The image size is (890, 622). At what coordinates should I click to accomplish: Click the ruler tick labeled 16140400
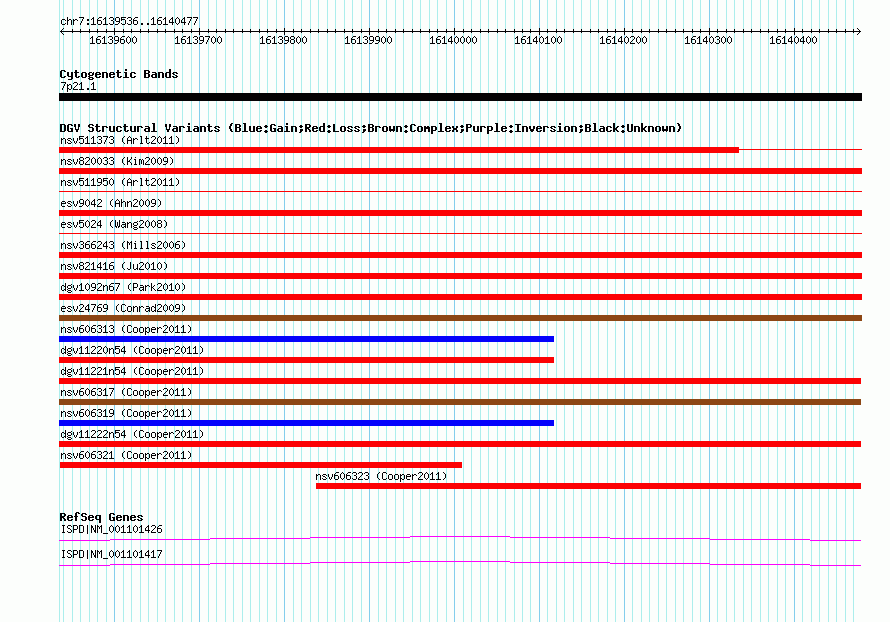coord(793,40)
